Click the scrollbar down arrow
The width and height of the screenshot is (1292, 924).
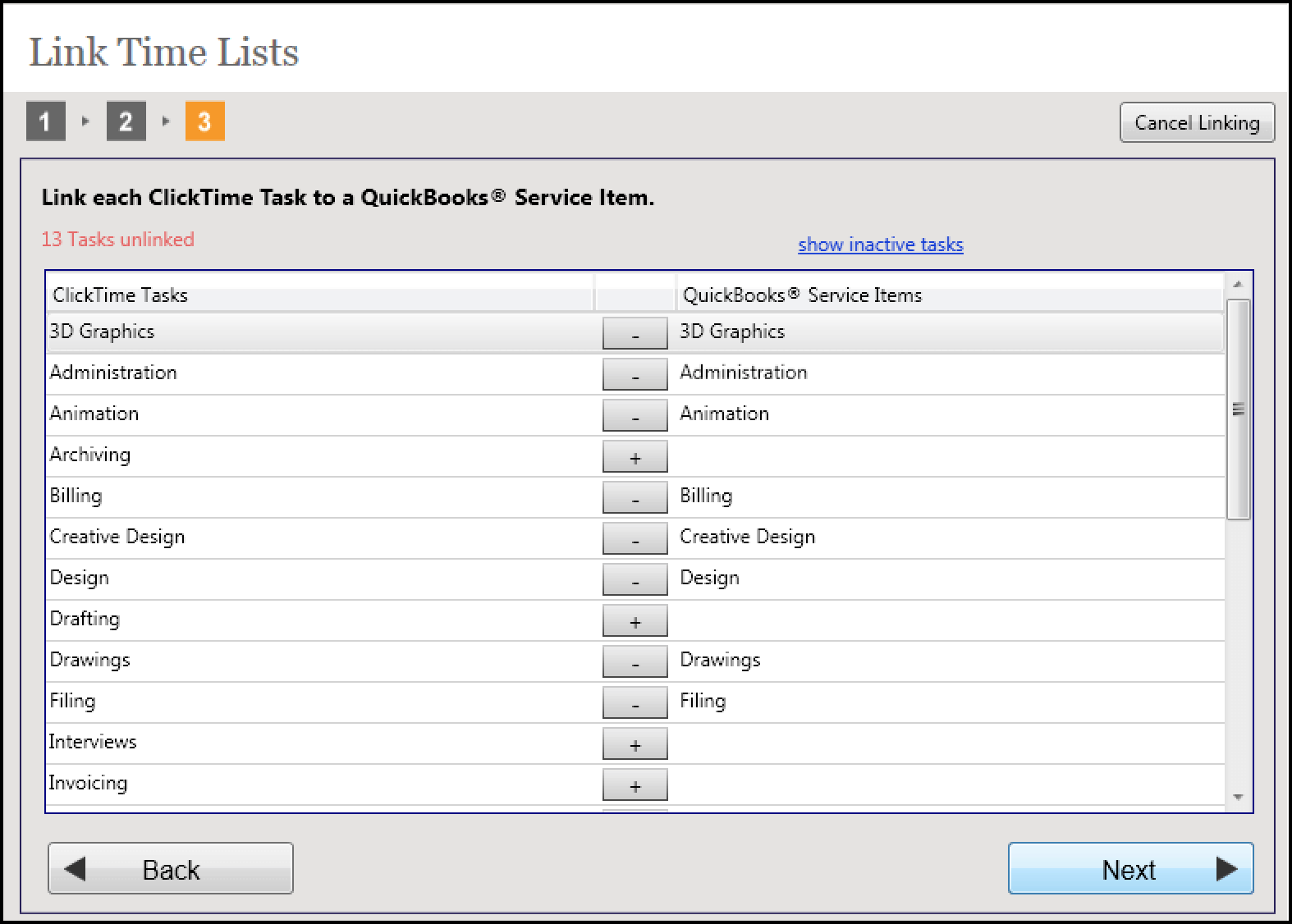coord(1238,798)
